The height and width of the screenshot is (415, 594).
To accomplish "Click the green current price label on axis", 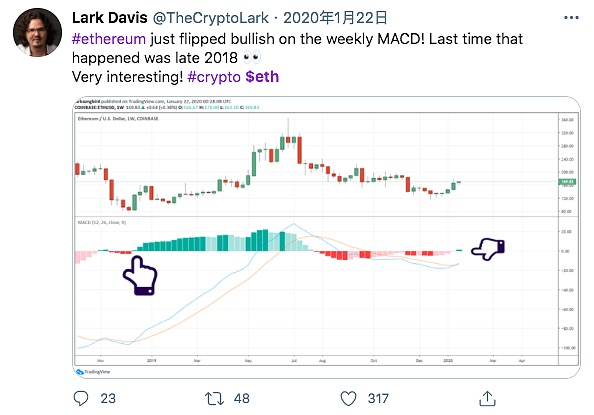I will click(x=567, y=182).
